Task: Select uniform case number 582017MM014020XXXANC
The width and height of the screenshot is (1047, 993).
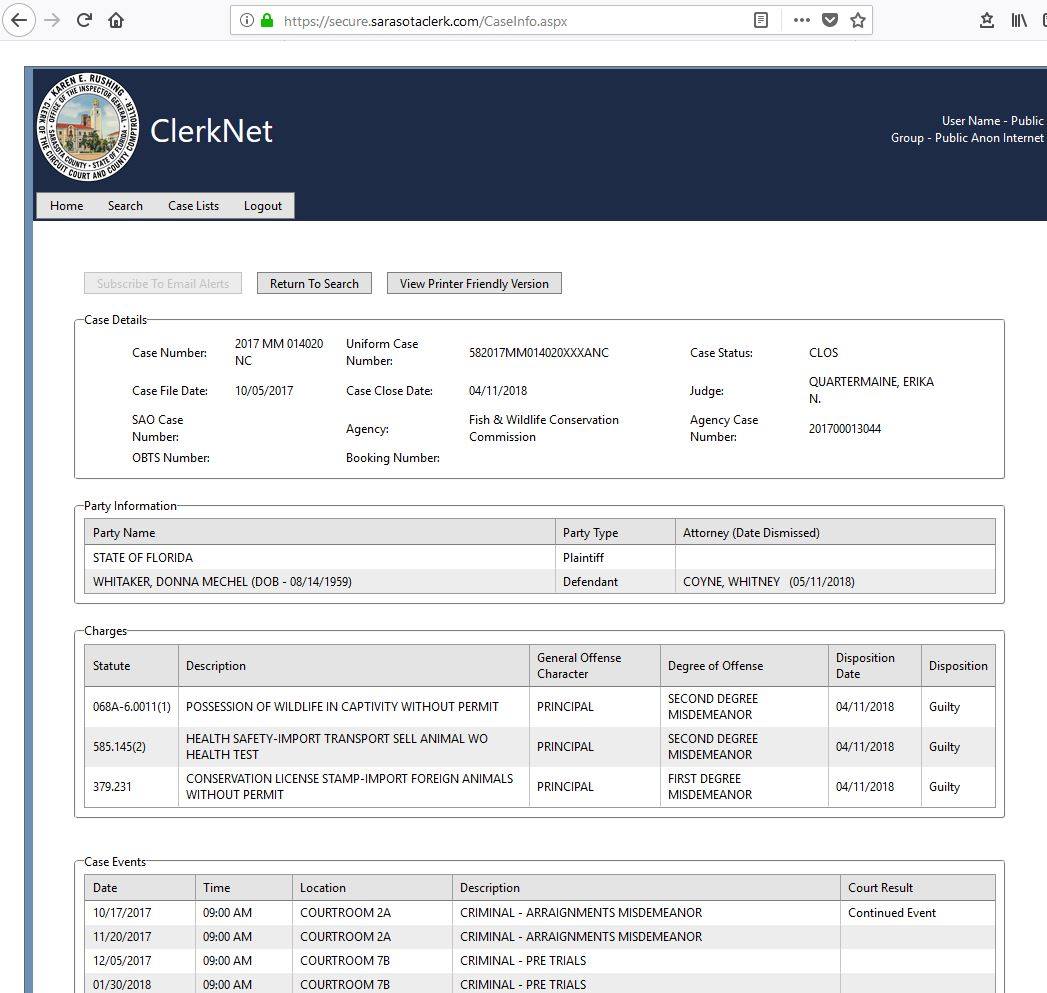Action: 539,353
